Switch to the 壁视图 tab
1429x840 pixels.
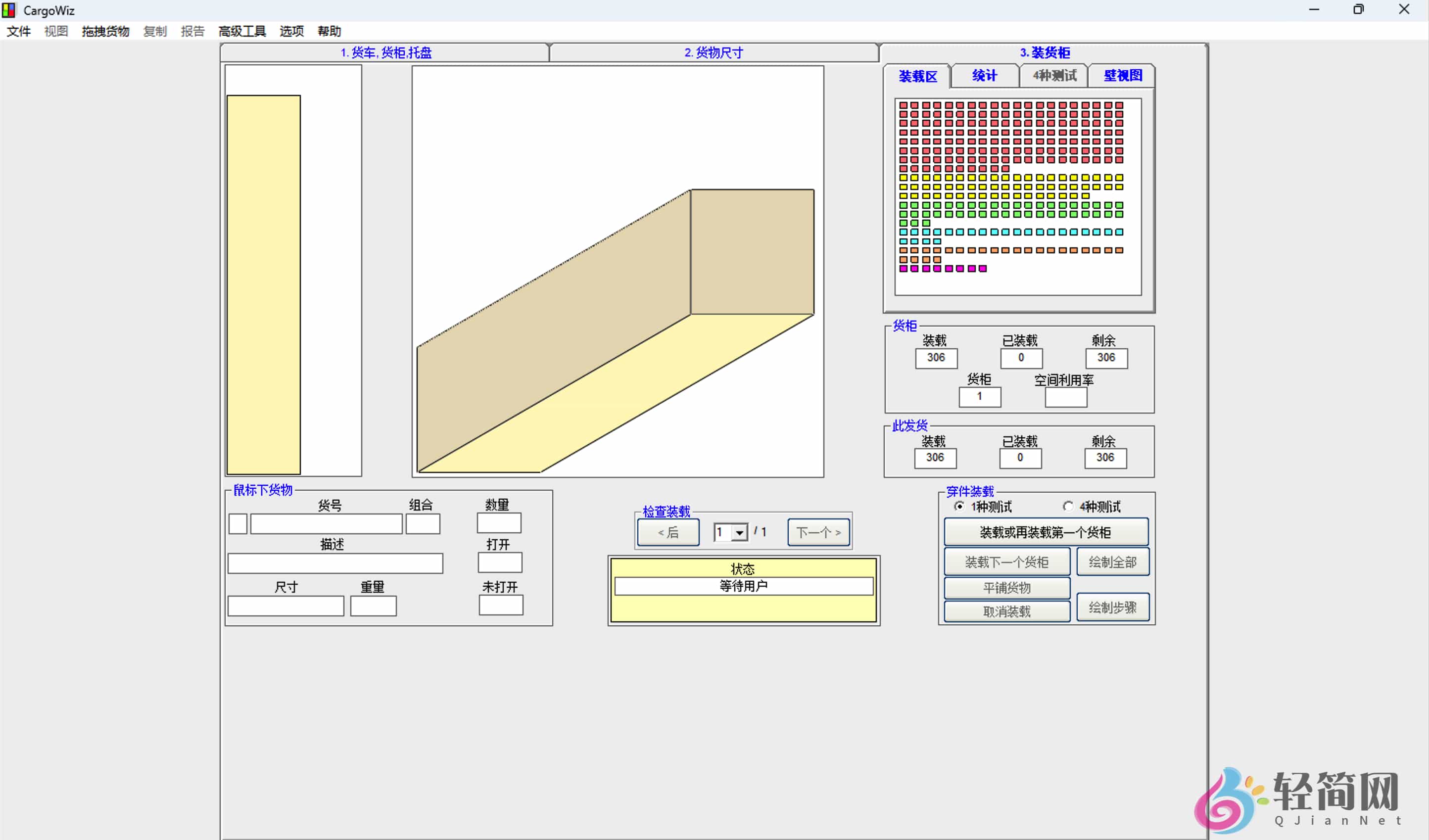pos(1122,75)
